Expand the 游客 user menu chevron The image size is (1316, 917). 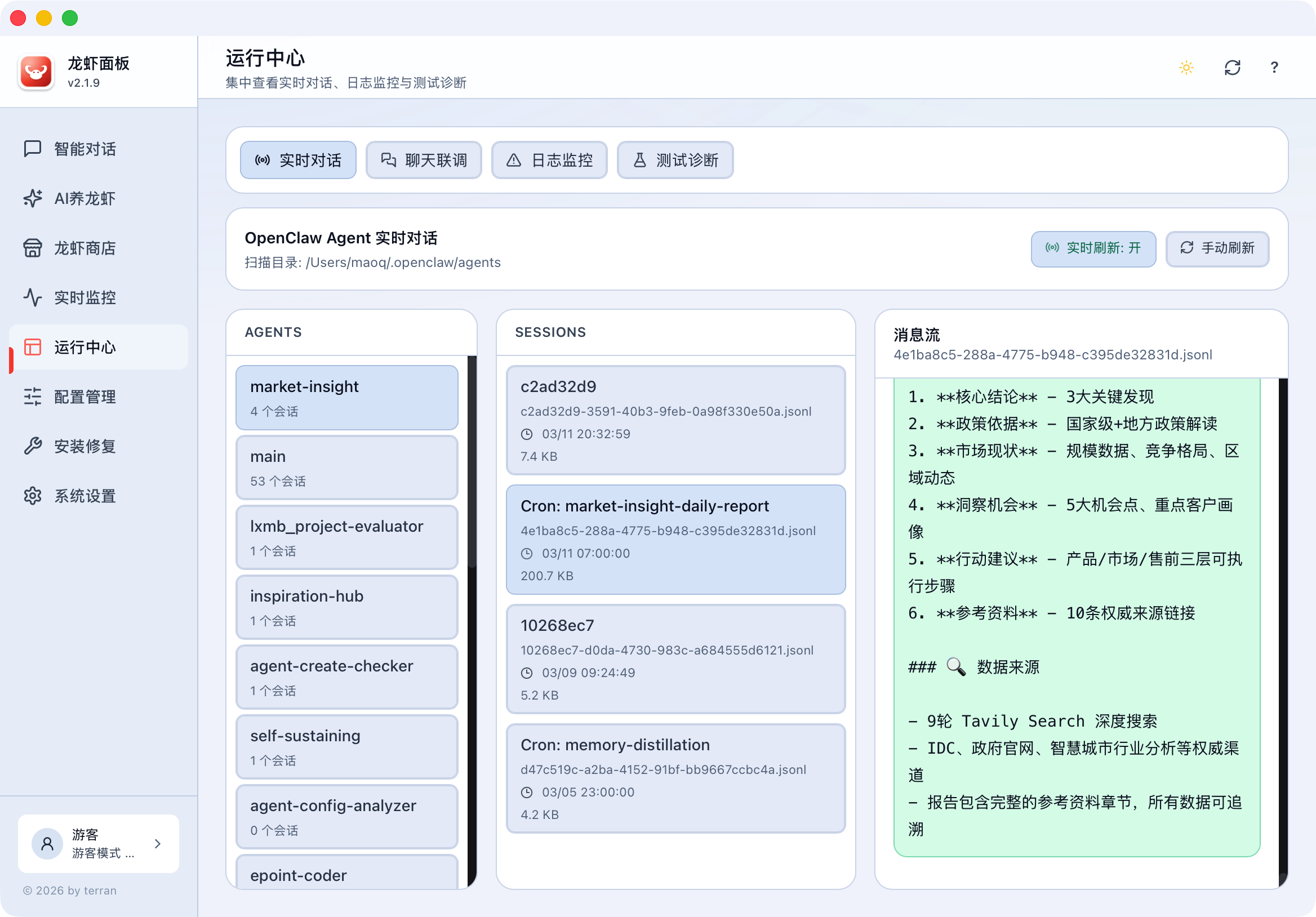point(158,844)
